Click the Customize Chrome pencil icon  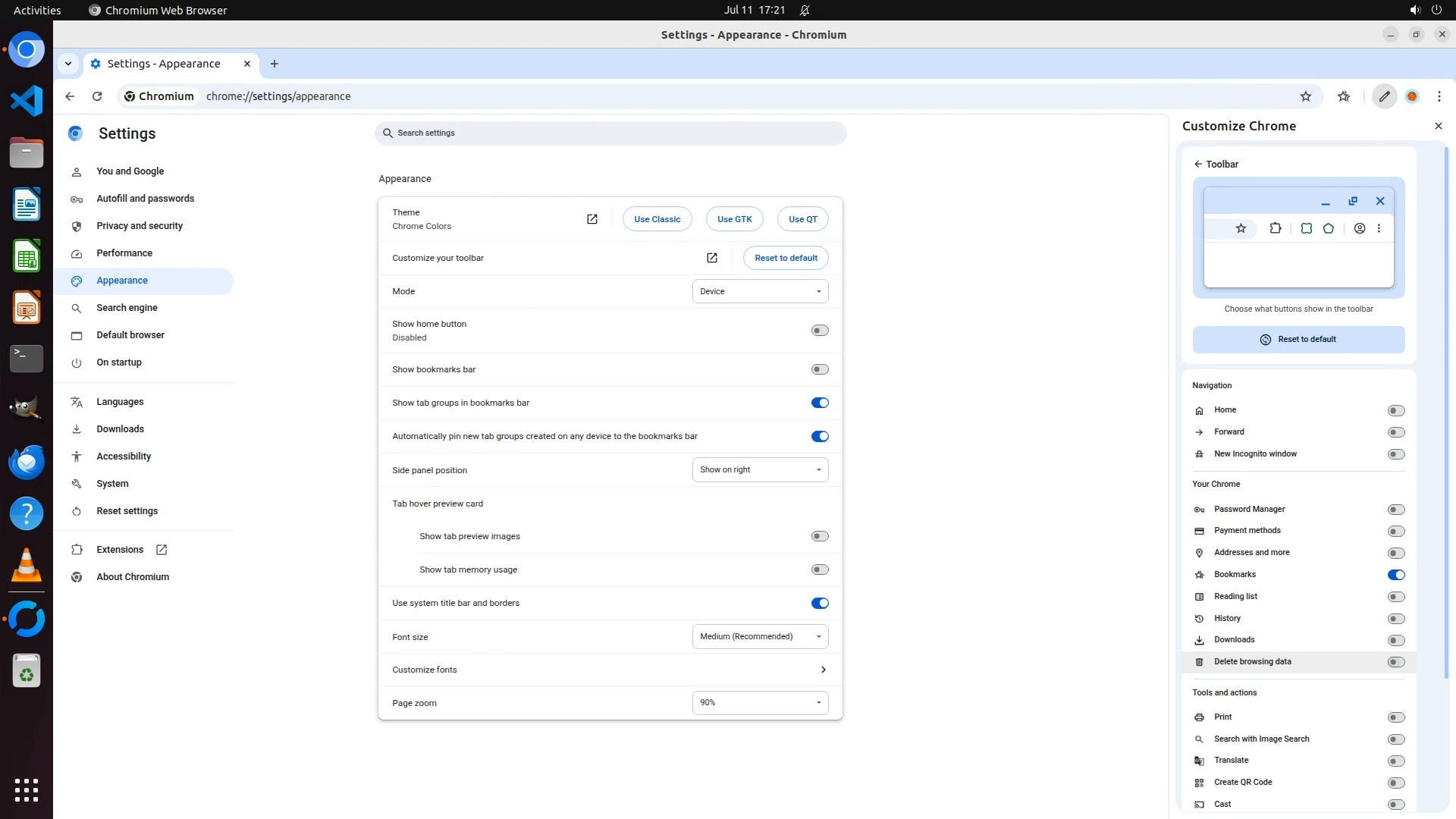coord(1384,96)
